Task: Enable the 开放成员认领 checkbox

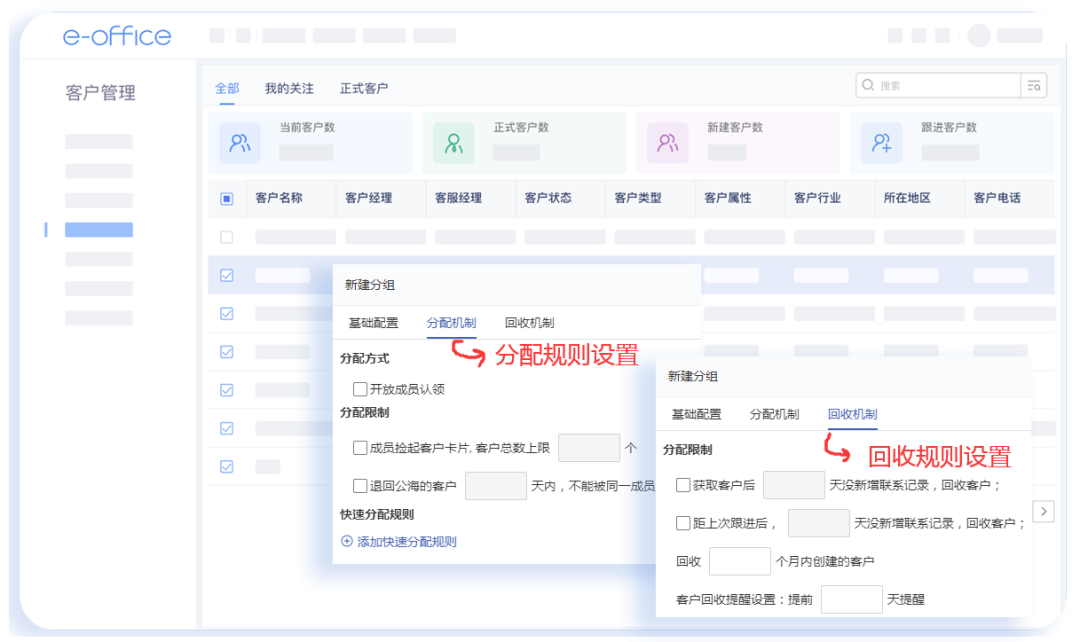Action: coord(359,389)
